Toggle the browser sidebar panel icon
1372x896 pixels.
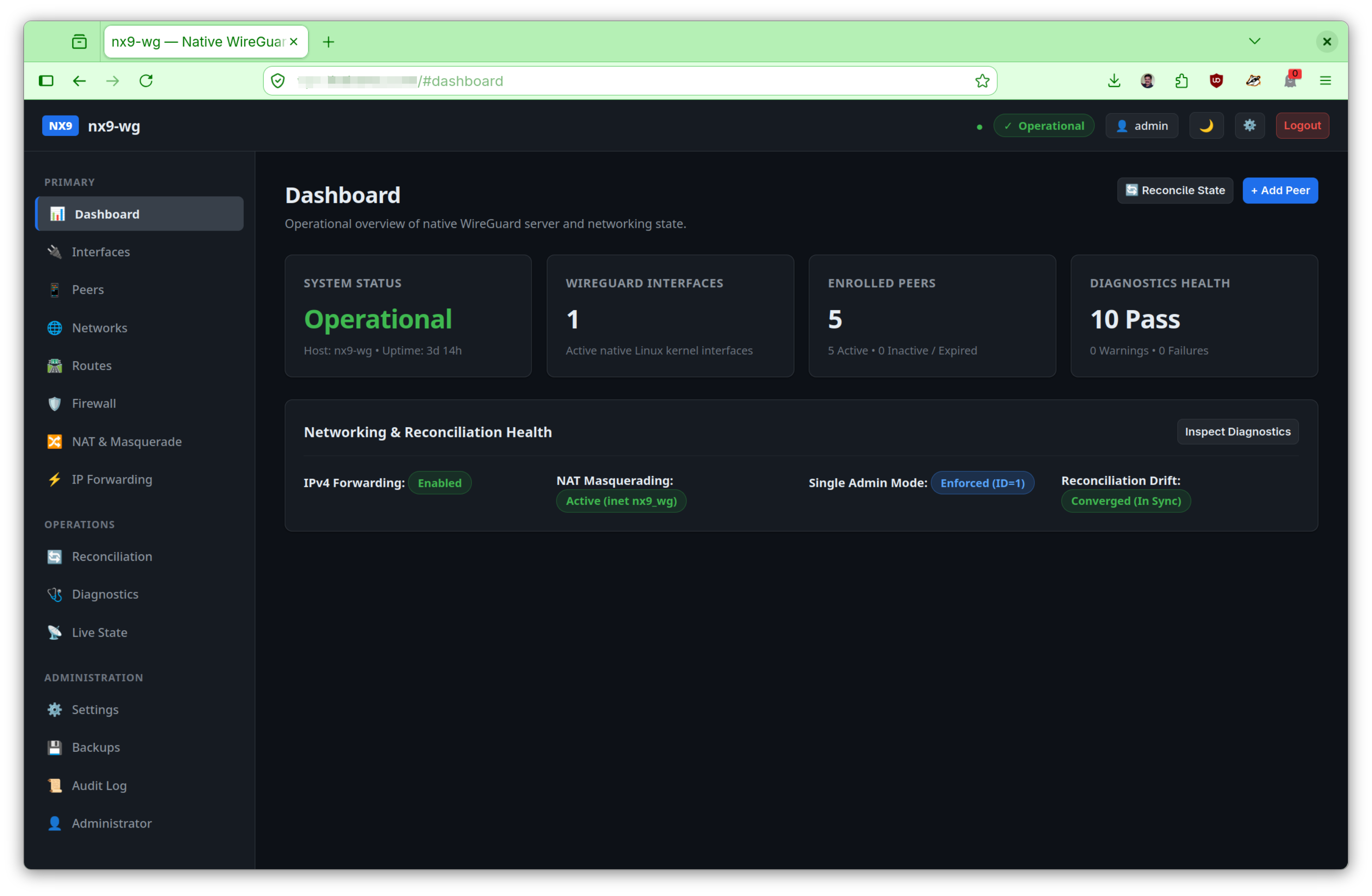pos(46,80)
